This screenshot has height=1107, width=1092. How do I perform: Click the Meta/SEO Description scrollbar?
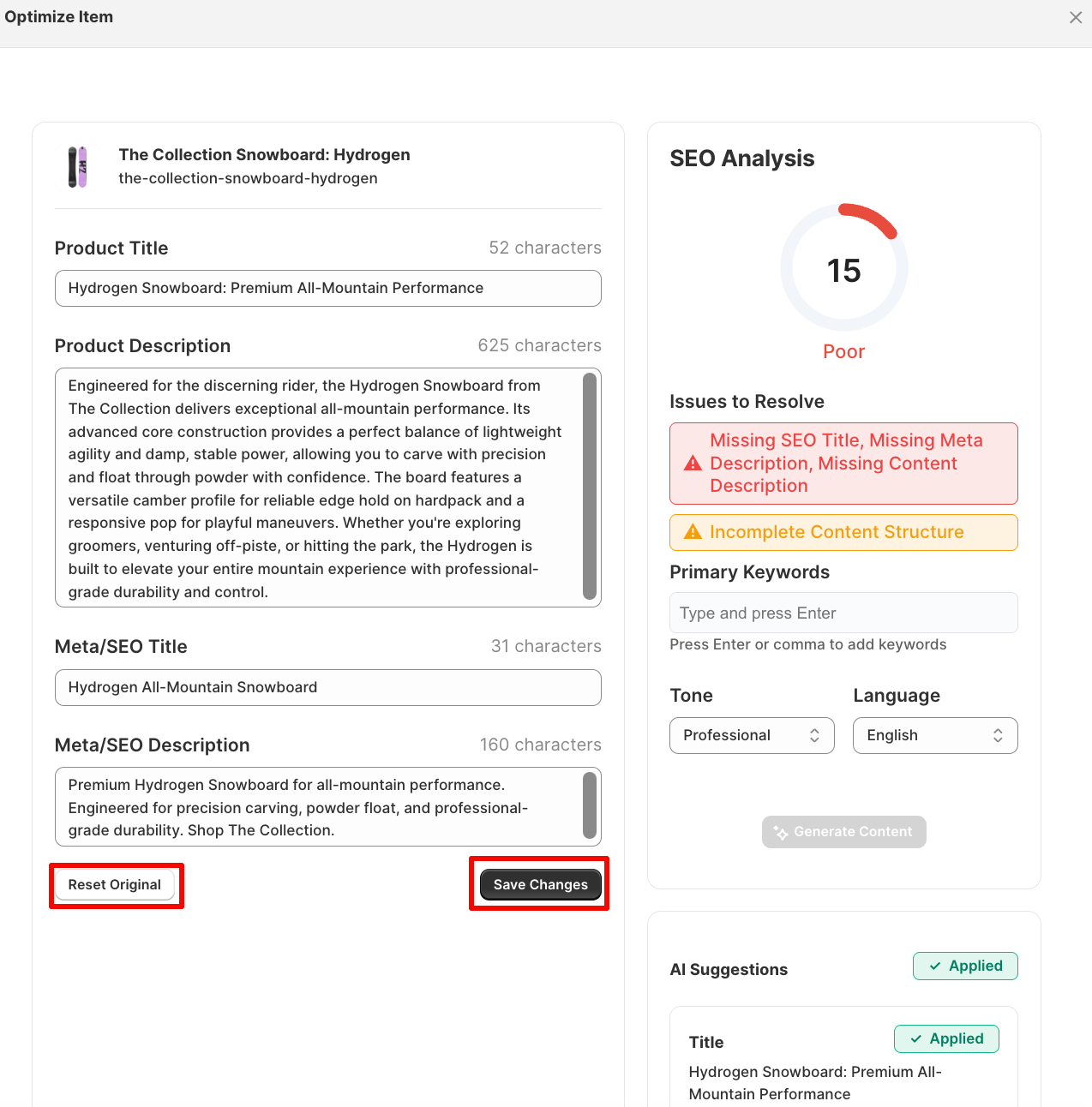pos(589,805)
